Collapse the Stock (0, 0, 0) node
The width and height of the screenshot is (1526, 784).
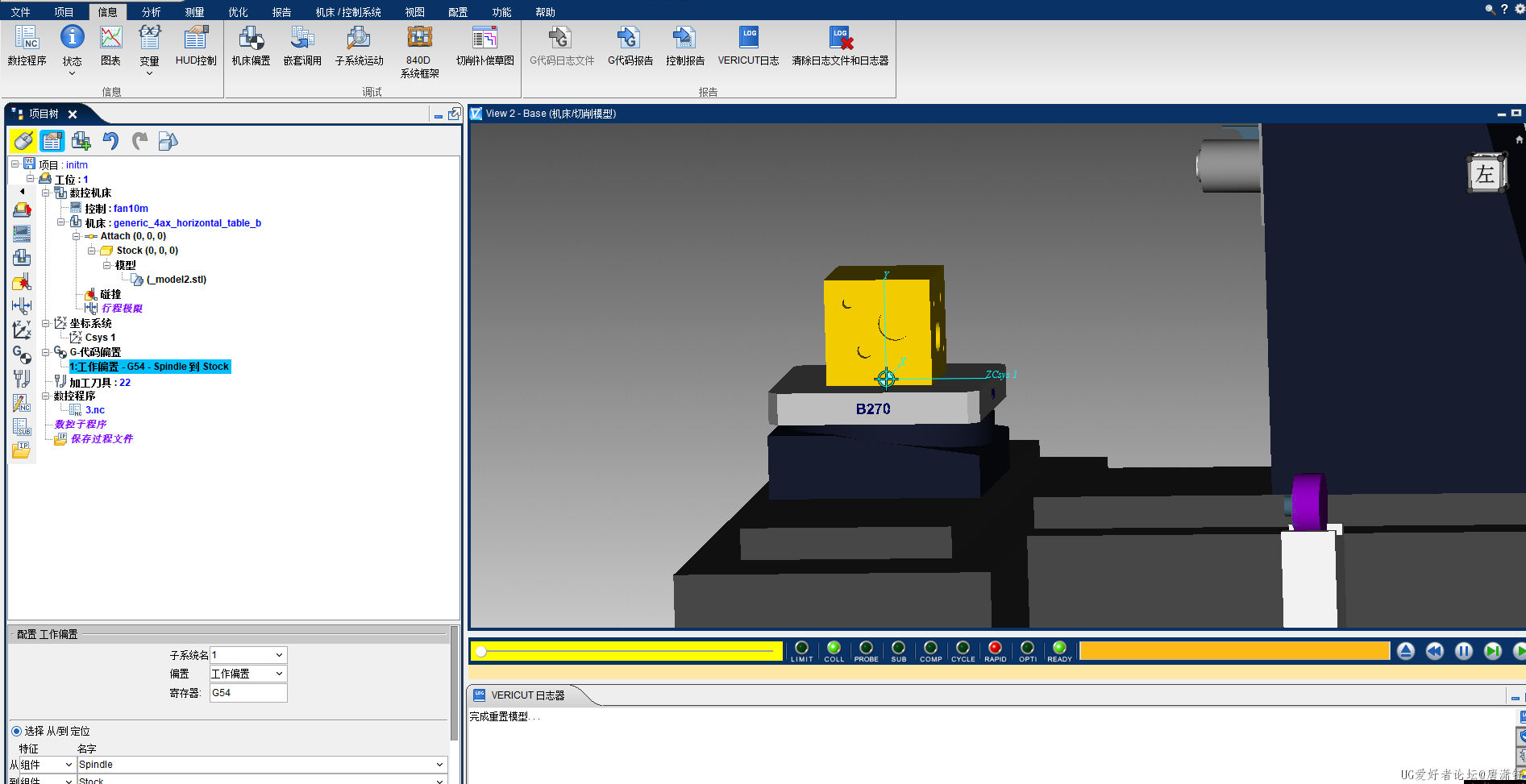[x=91, y=251]
